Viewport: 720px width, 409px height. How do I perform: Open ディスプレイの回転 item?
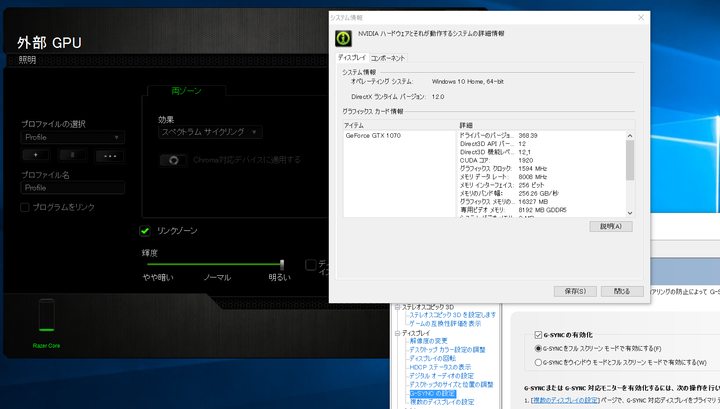(x=433, y=359)
